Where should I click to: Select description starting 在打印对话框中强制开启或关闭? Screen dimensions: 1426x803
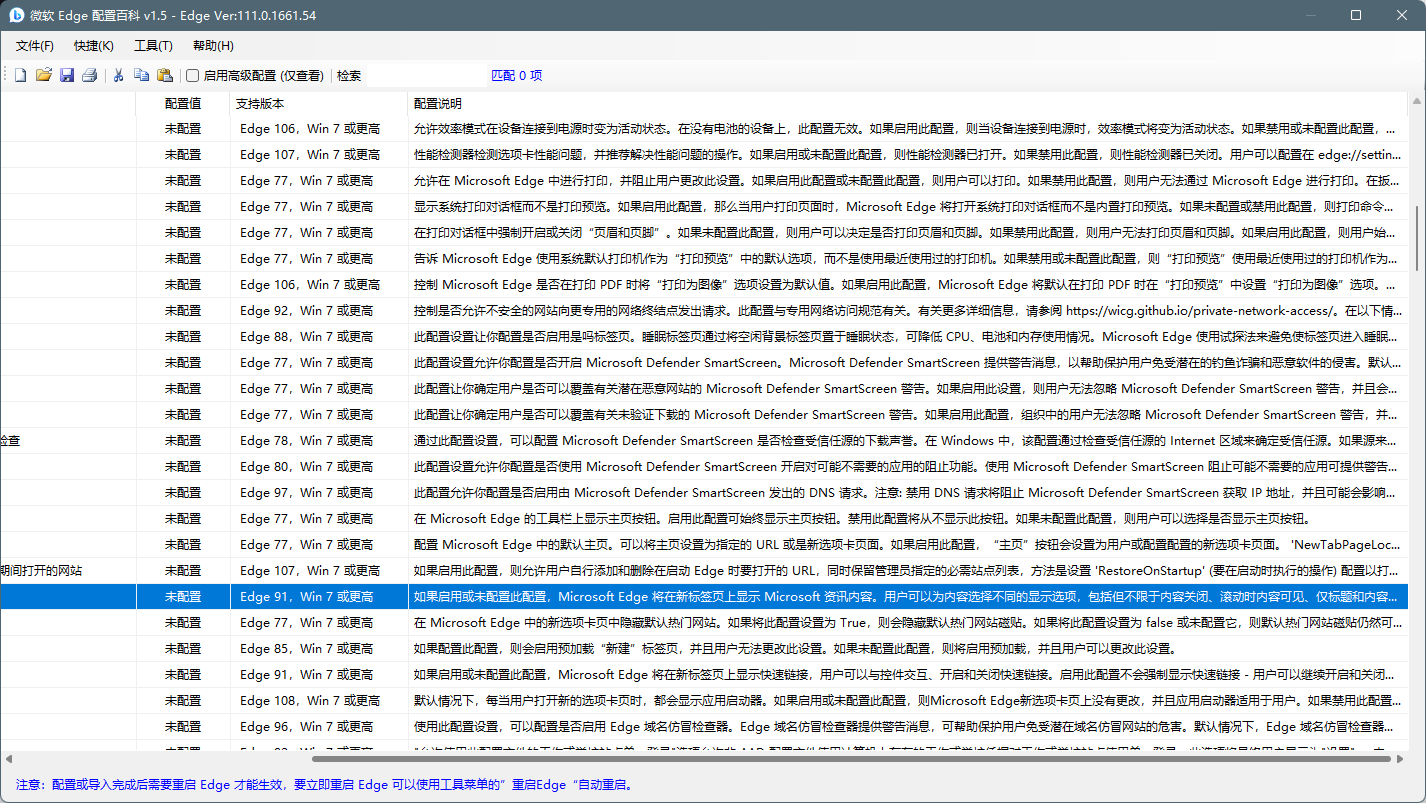tap(908, 232)
